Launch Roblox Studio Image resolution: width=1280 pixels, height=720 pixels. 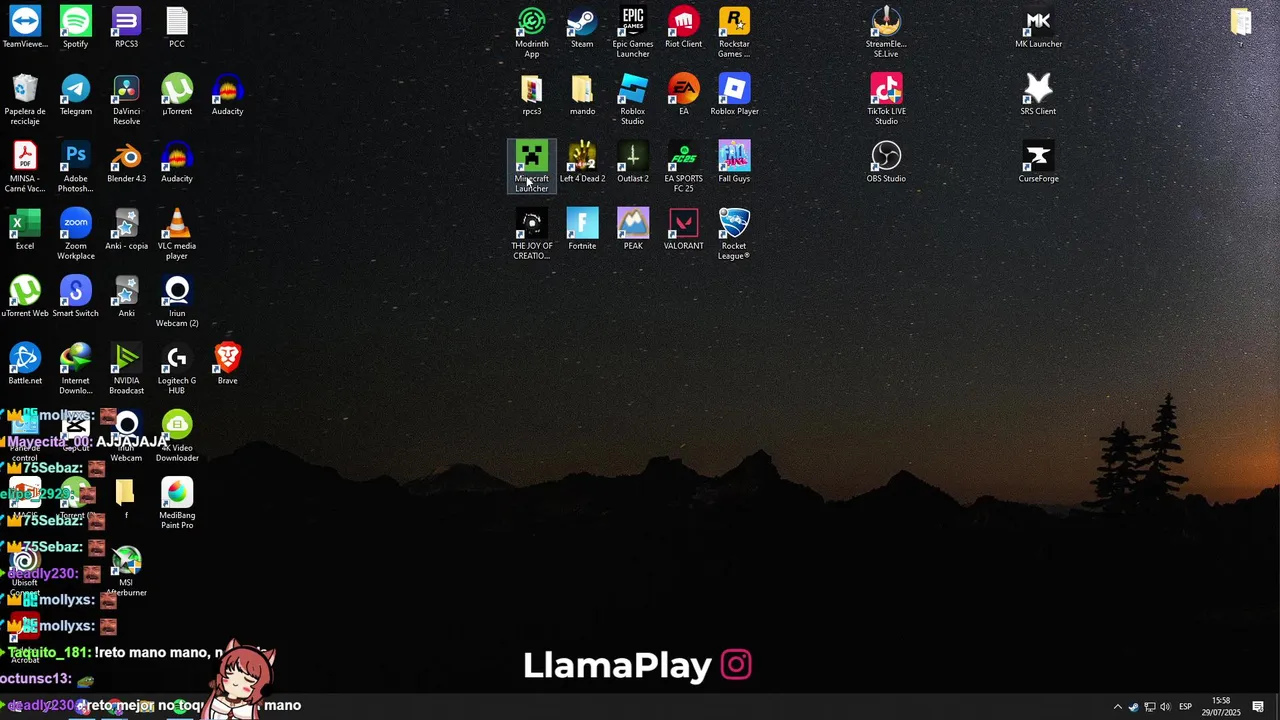point(633,100)
